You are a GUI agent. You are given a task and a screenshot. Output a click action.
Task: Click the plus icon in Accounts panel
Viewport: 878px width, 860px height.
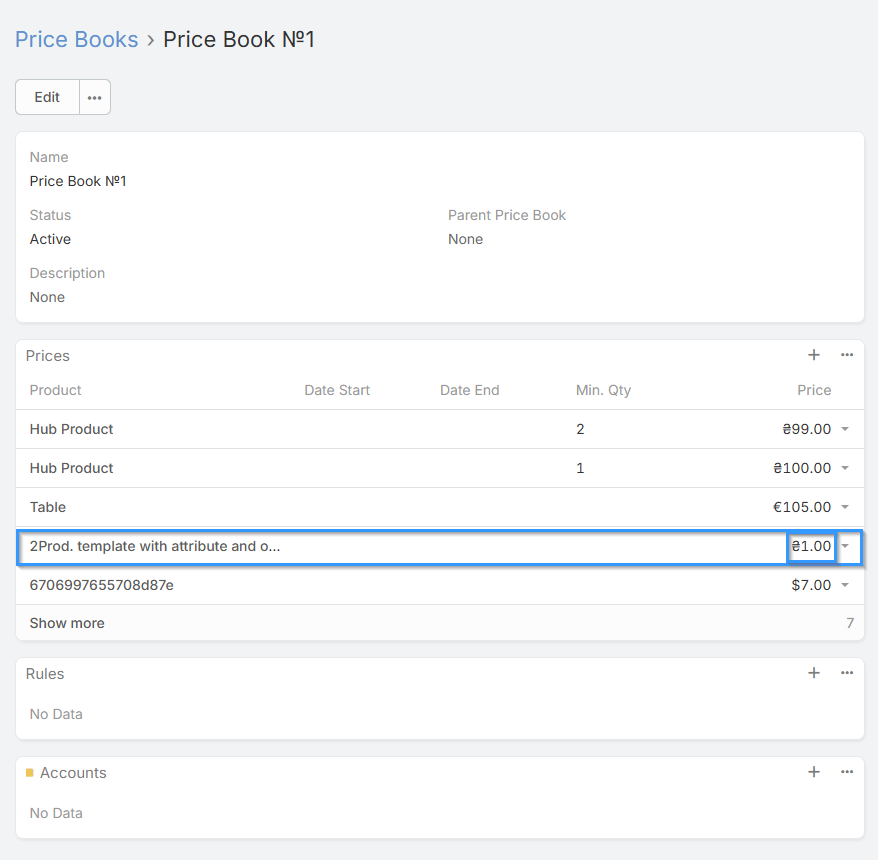pyautogui.click(x=814, y=772)
